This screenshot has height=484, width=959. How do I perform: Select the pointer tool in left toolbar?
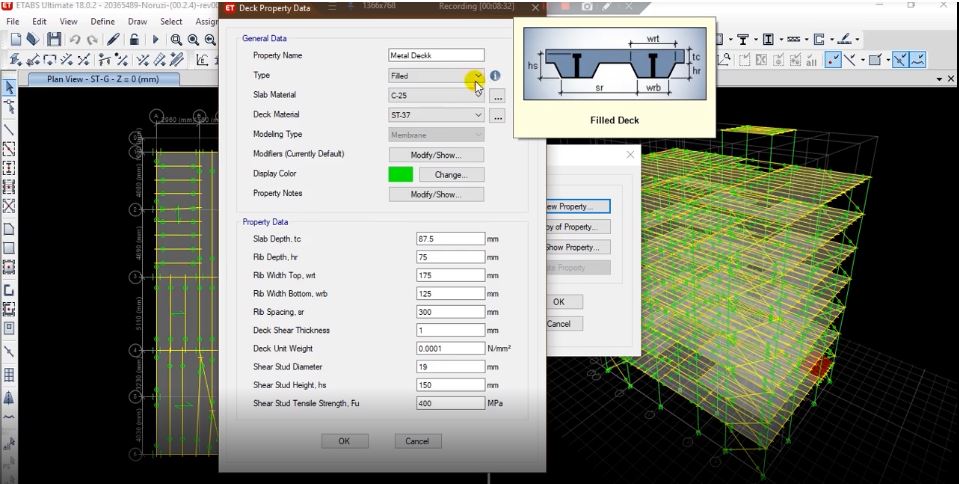9,86
